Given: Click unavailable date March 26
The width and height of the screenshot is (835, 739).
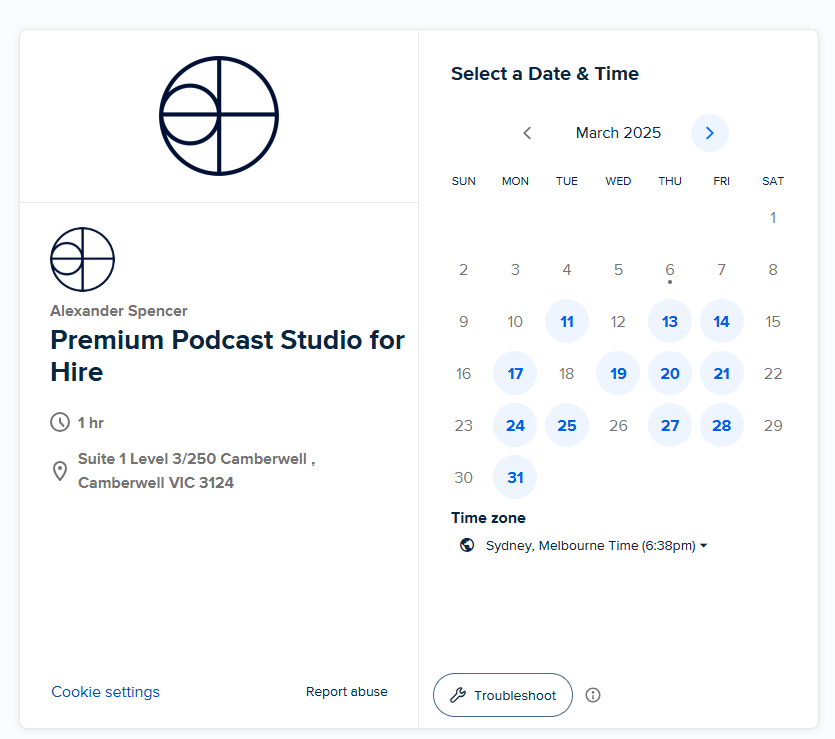Looking at the screenshot, I should coord(618,425).
